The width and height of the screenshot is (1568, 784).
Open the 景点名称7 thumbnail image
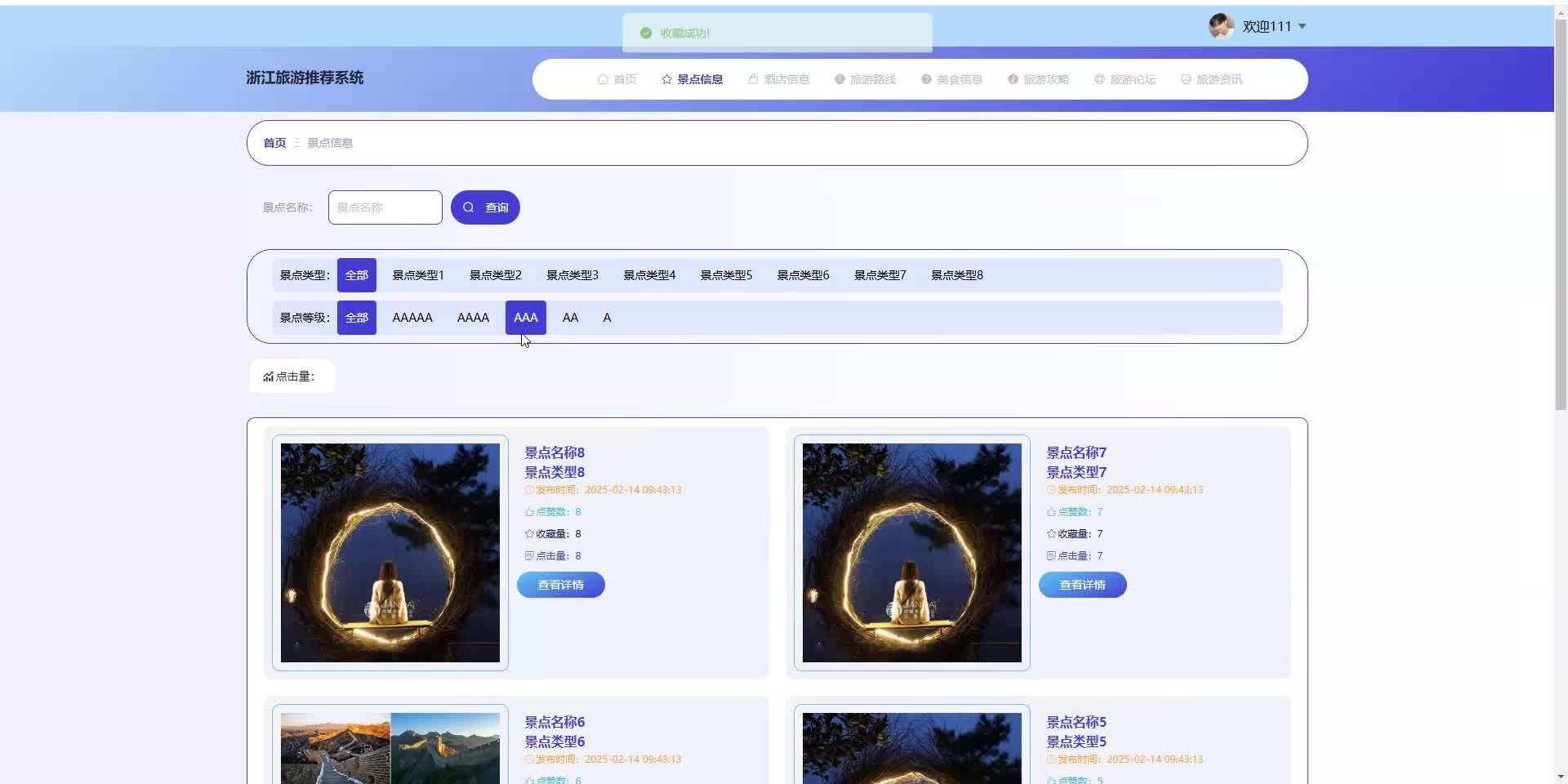[911, 553]
